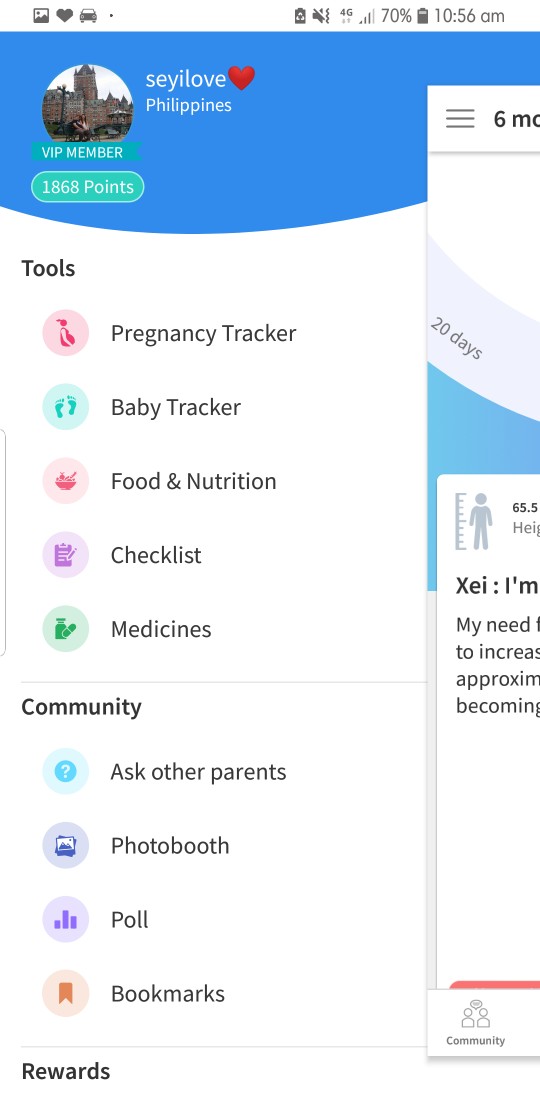Open the Bookmarks ribbon icon
The width and height of the screenshot is (540, 1110).
tap(66, 993)
